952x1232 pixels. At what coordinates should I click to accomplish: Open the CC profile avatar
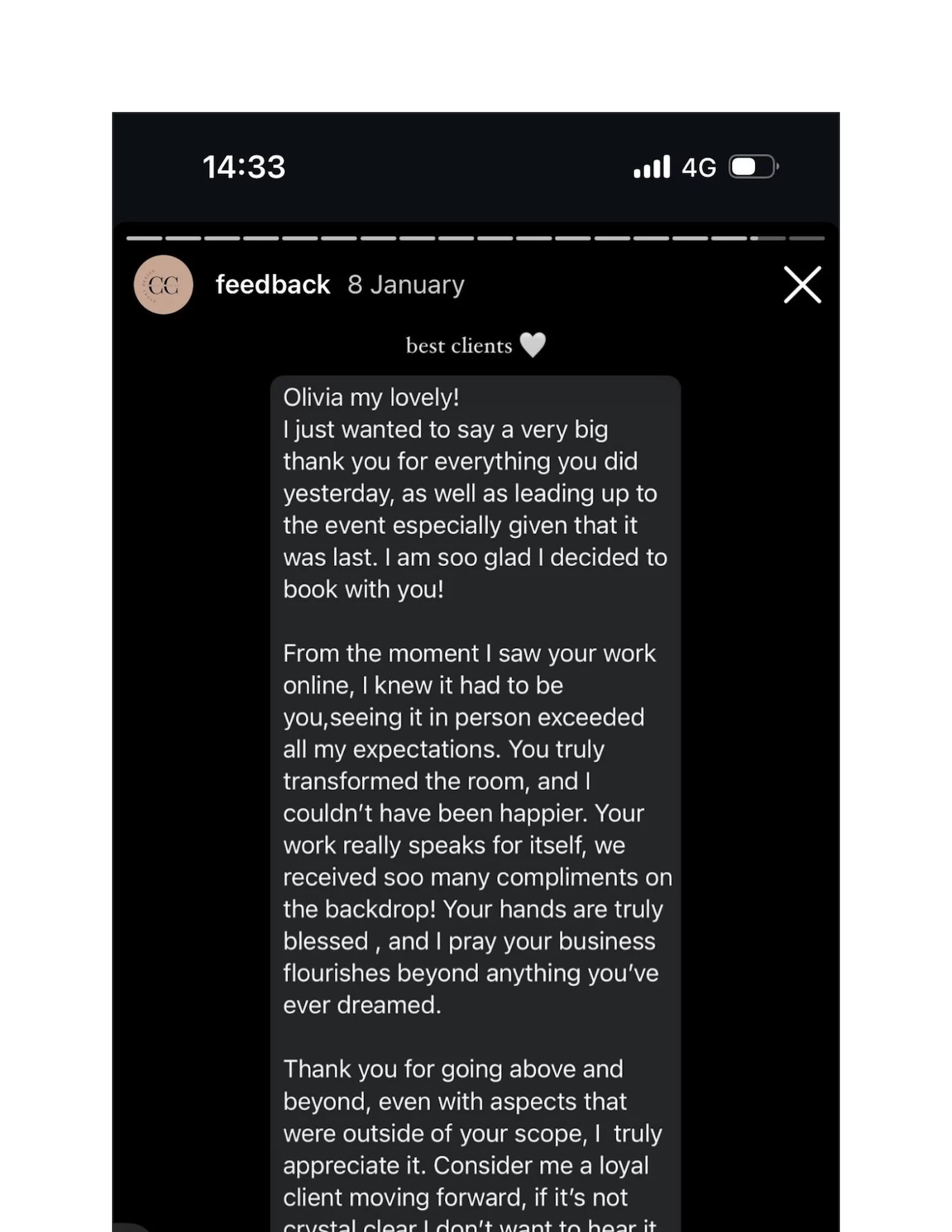(164, 285)
